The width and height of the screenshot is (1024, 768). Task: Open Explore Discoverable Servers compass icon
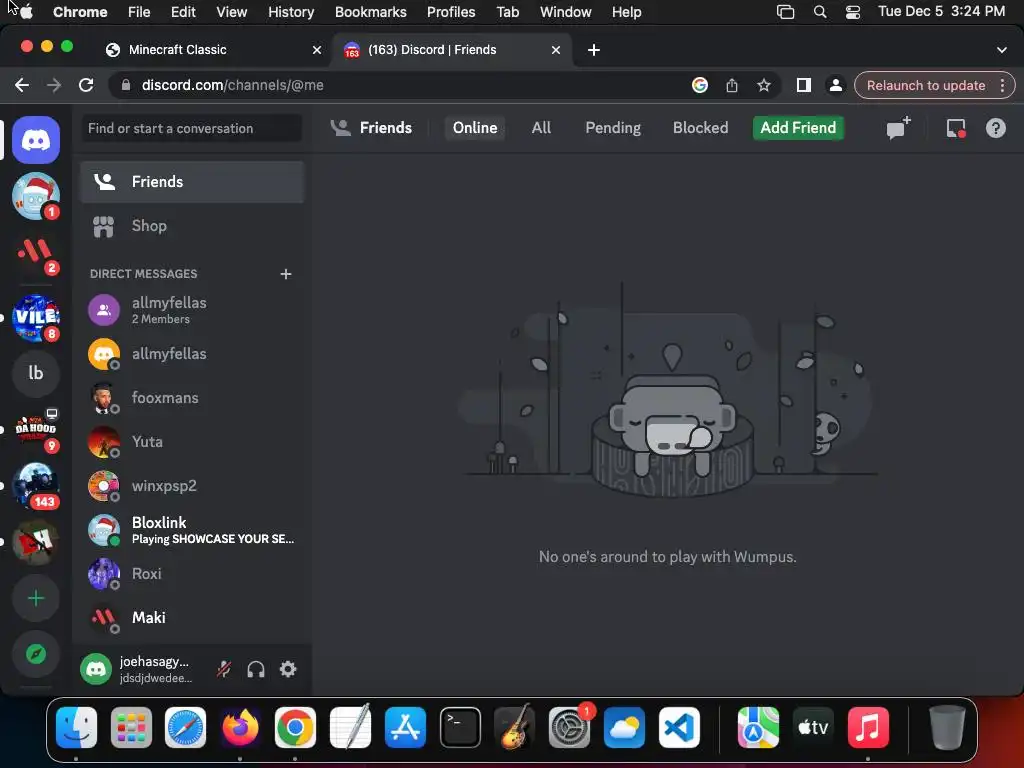tap(36, 654)
